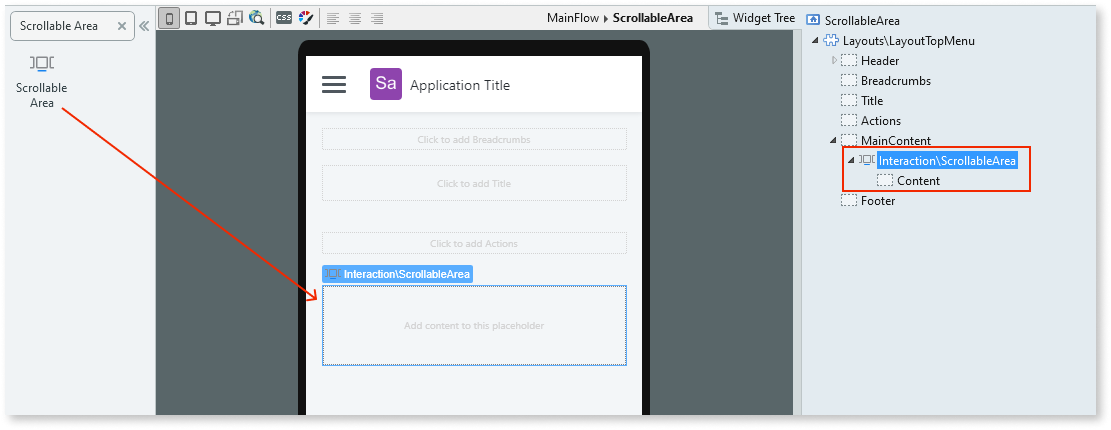
Task: Switch to tablet device preview
Action: pos(190,18)
